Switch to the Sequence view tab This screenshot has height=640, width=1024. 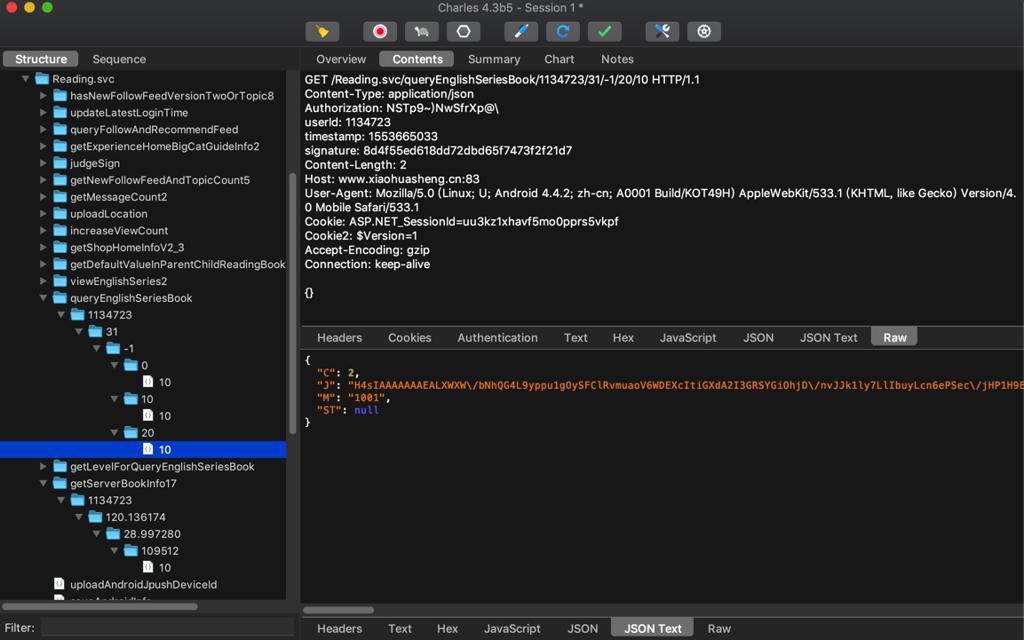(x=119, y=59)
